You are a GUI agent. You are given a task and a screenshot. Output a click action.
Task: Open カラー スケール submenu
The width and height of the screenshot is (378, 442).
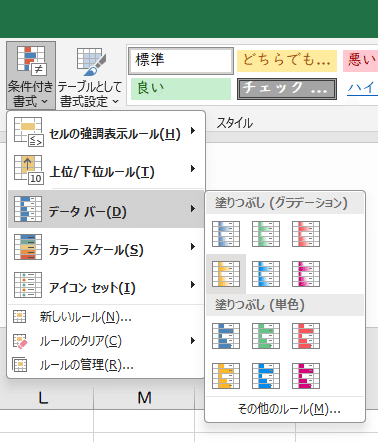pos(106,247)
